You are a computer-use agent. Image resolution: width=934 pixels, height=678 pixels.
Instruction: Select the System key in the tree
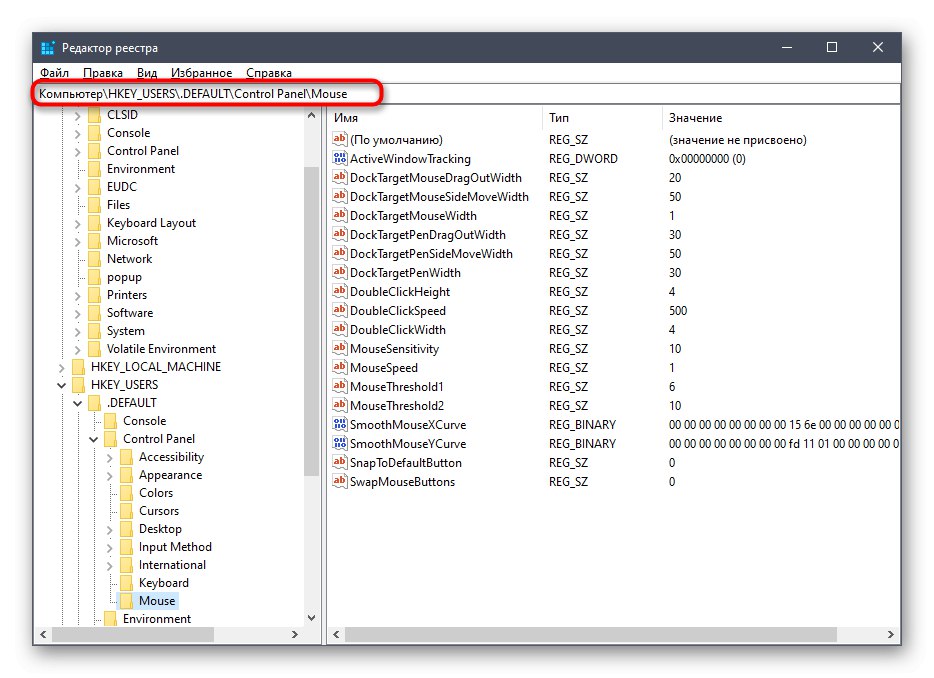[125, 331]
